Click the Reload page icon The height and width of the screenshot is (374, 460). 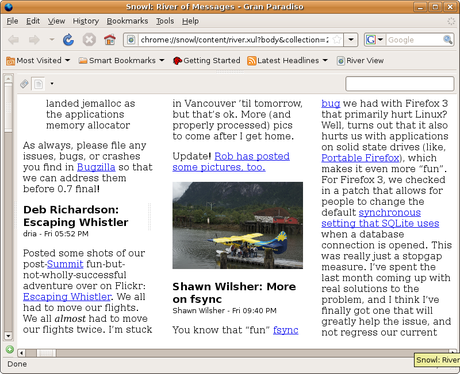pos(68,40)
